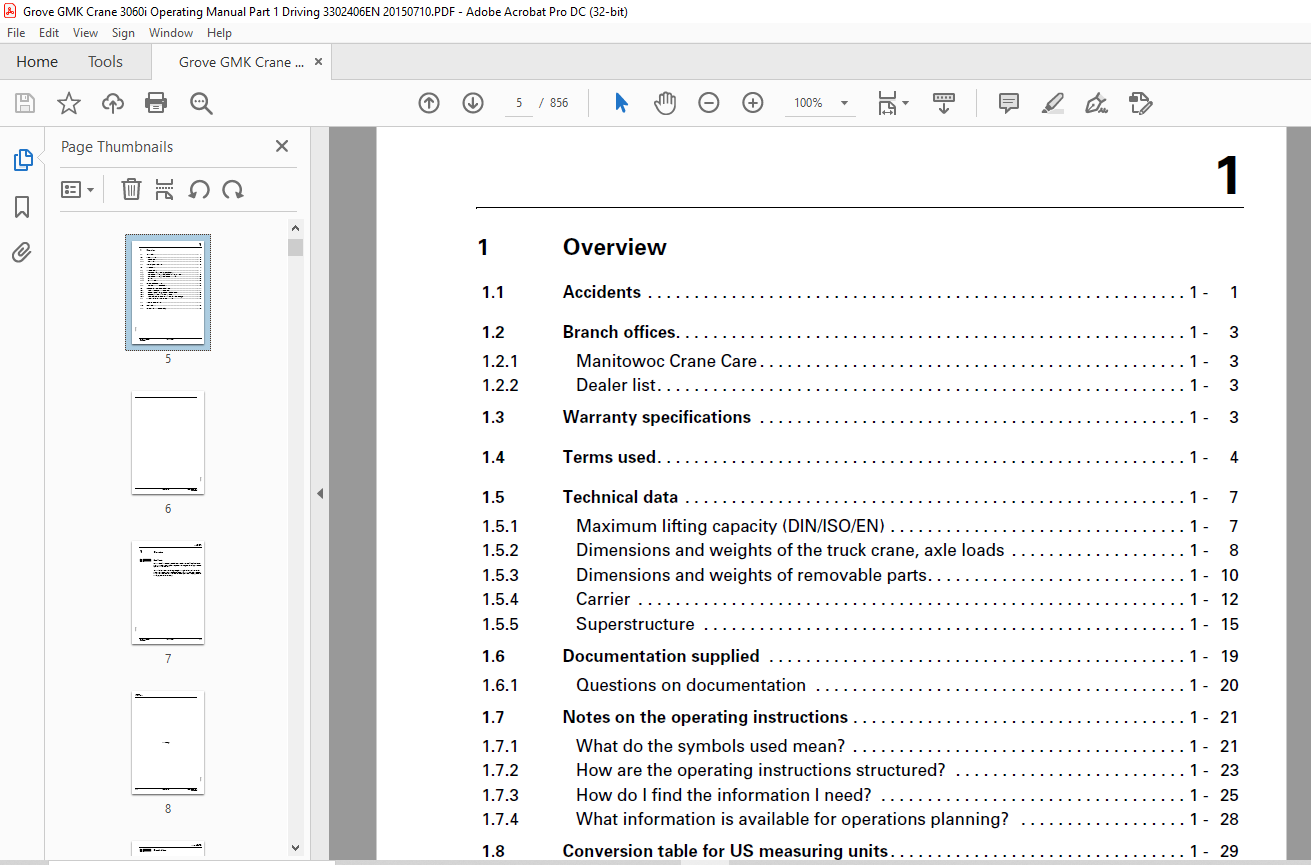
Task: Activate the hand pan tool
Action: (665, 103)
